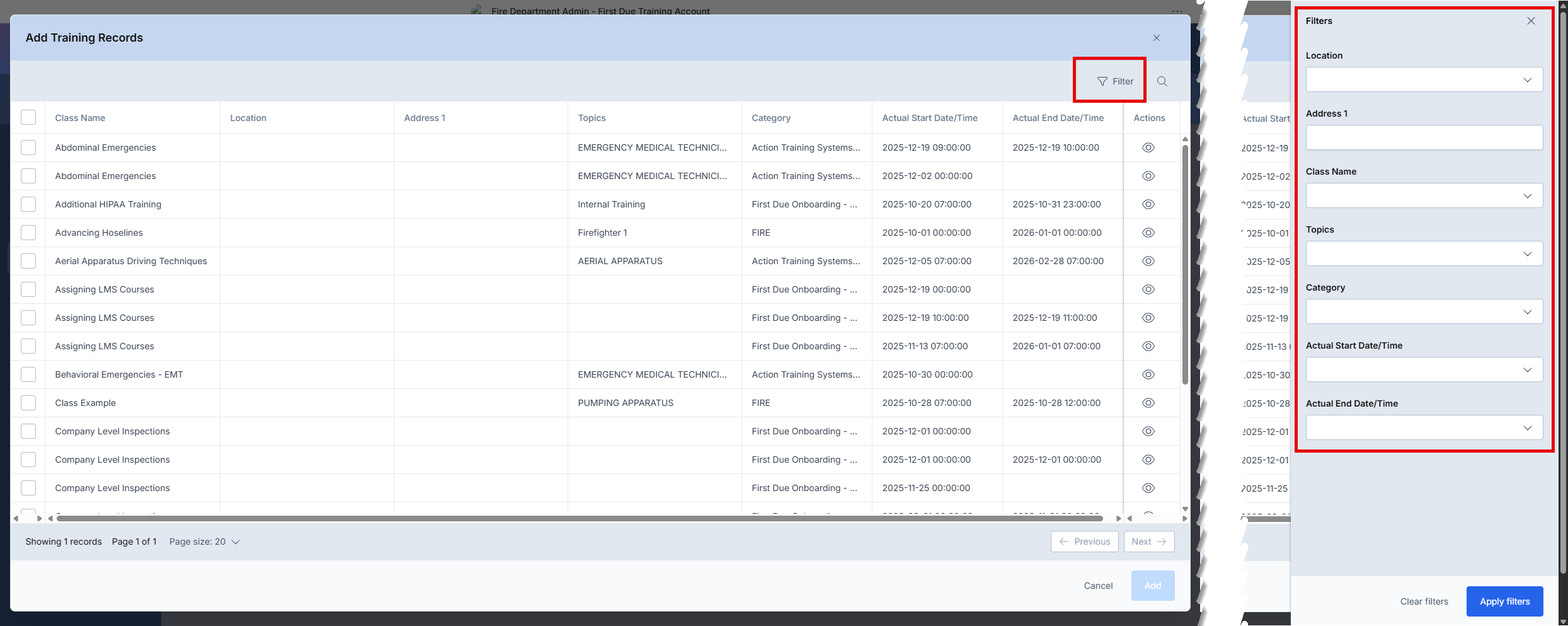1568x626 pixels.
Task: Click the eye icon for Advancing Hoselines
Action: [x=1148, y=233]
